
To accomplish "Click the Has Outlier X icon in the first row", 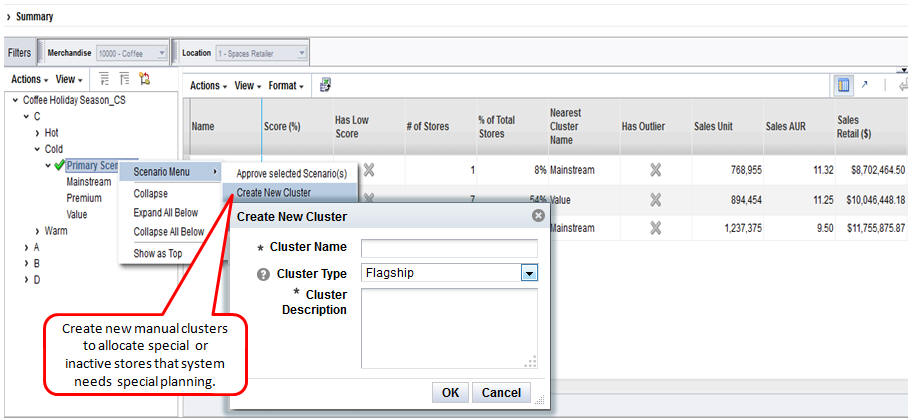I will pos(656,170).
